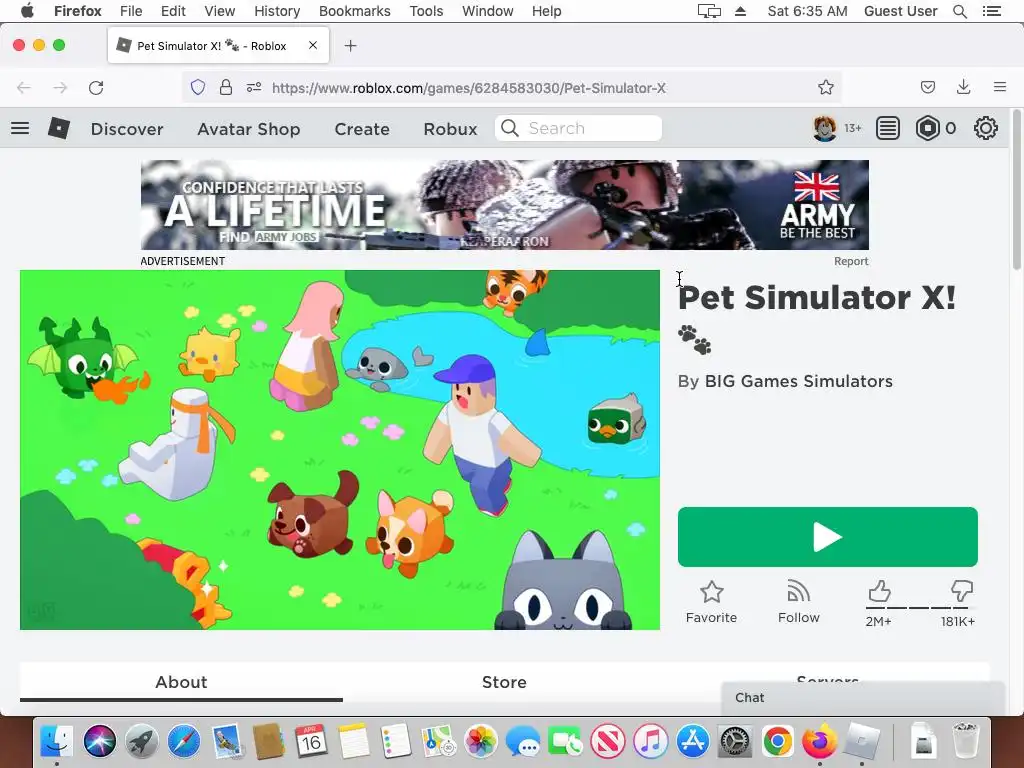Open the Roblox settings gear icon

(x=985, y=128)
